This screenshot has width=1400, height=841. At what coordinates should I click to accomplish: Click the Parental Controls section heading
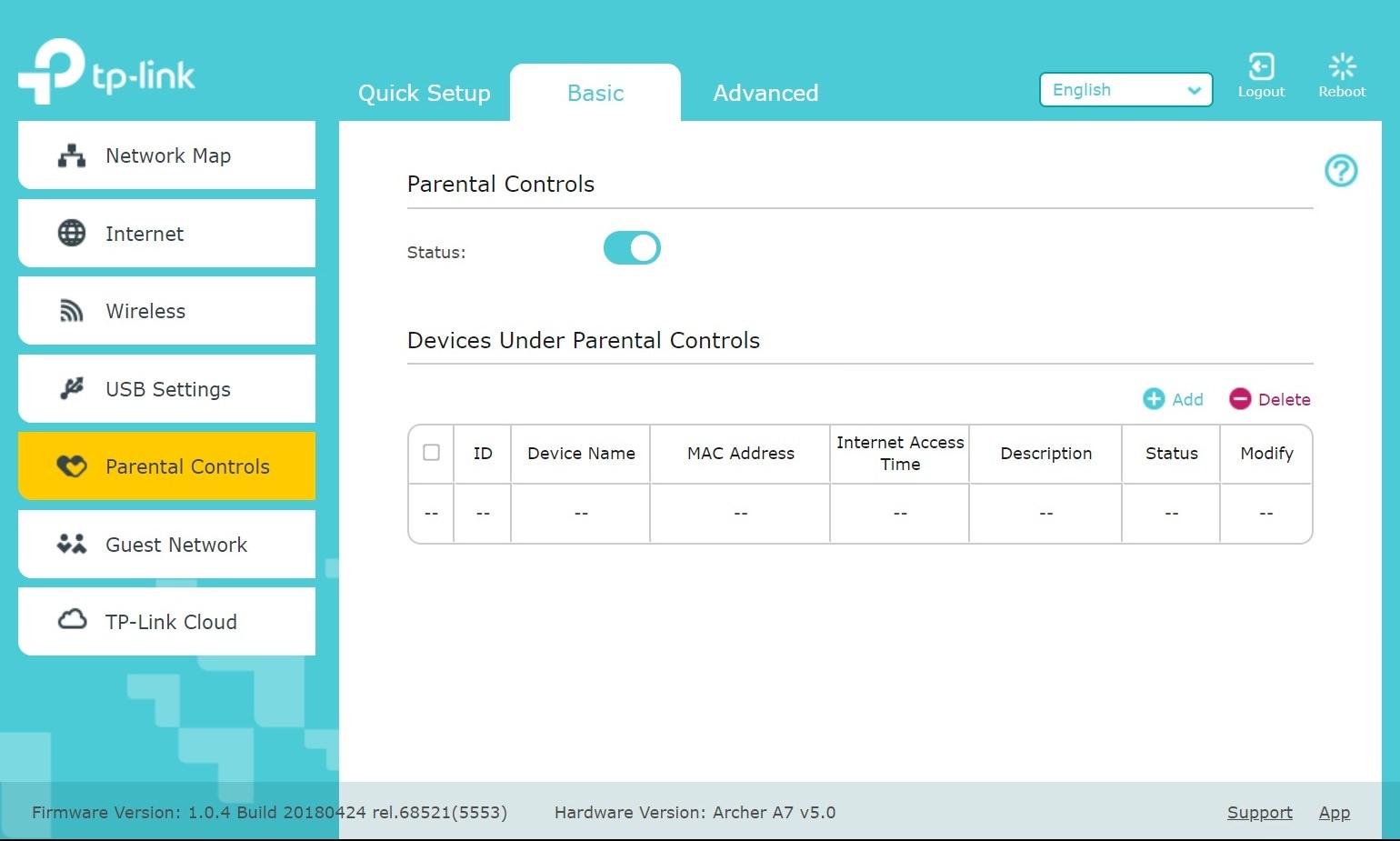click(x=500, y=184)
